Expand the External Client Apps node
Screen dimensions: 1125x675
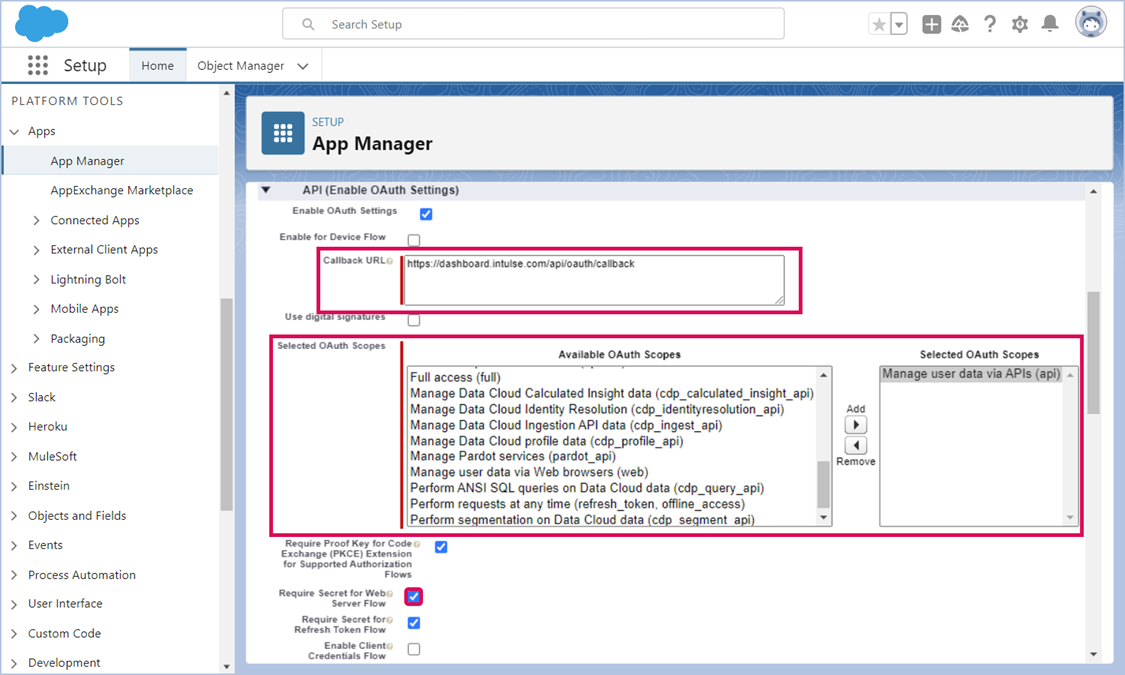tap(37, 250)
